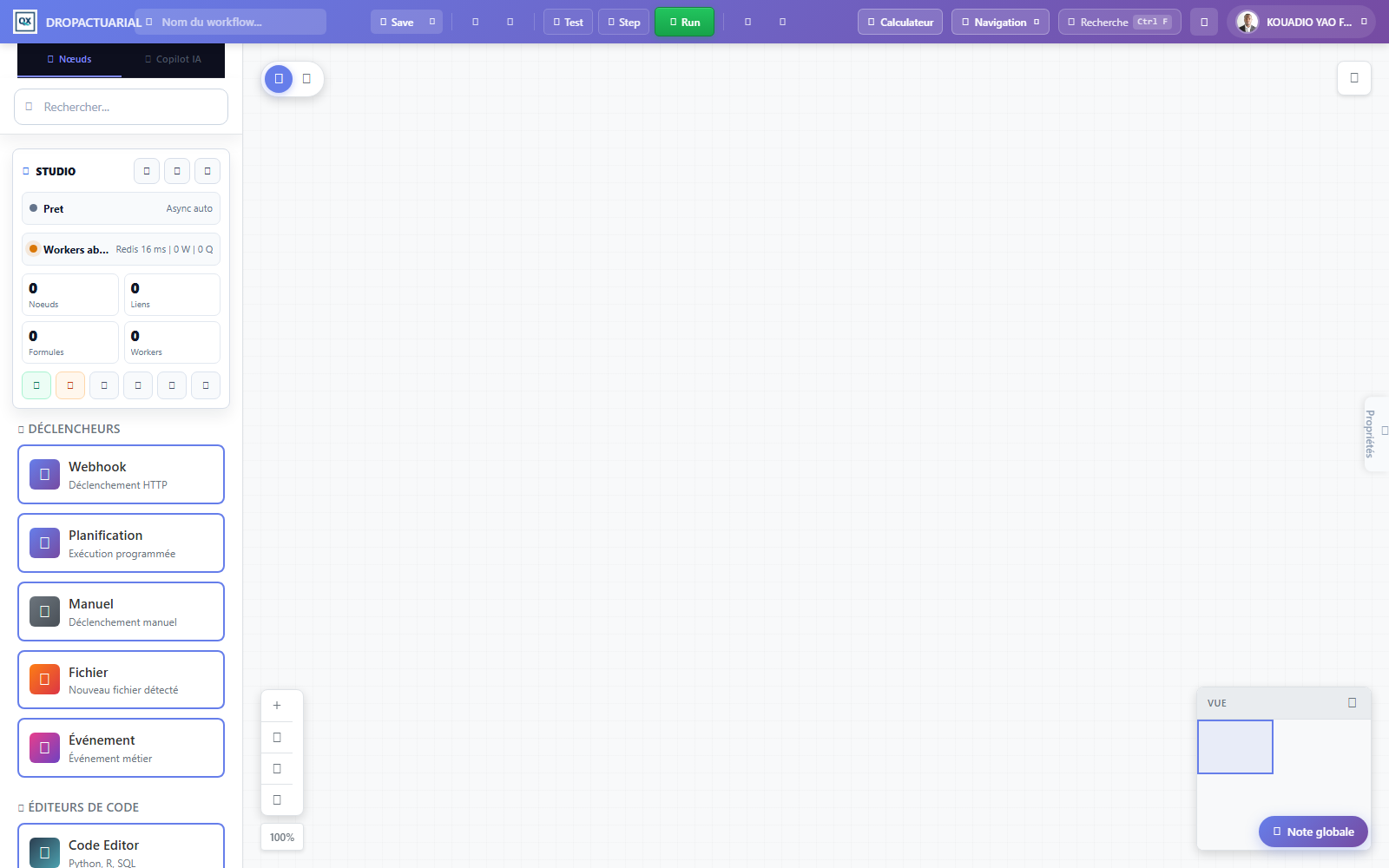Click the Workers counter card

172,342
